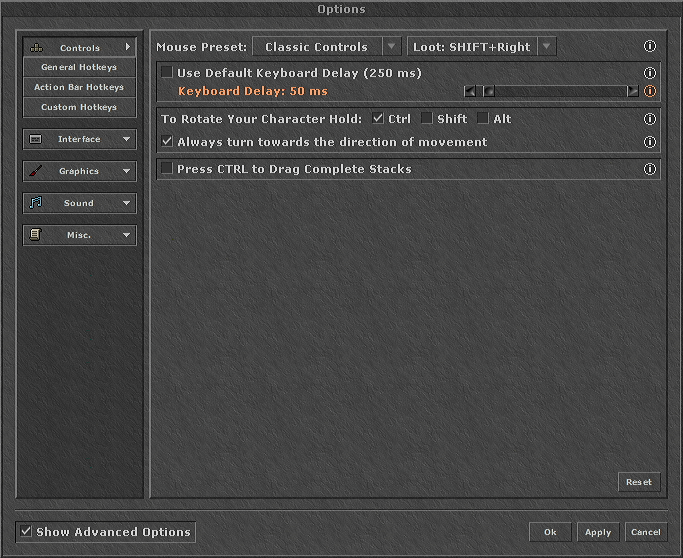Toggle Always turn towards direction of movement

[x=167, y=142]
